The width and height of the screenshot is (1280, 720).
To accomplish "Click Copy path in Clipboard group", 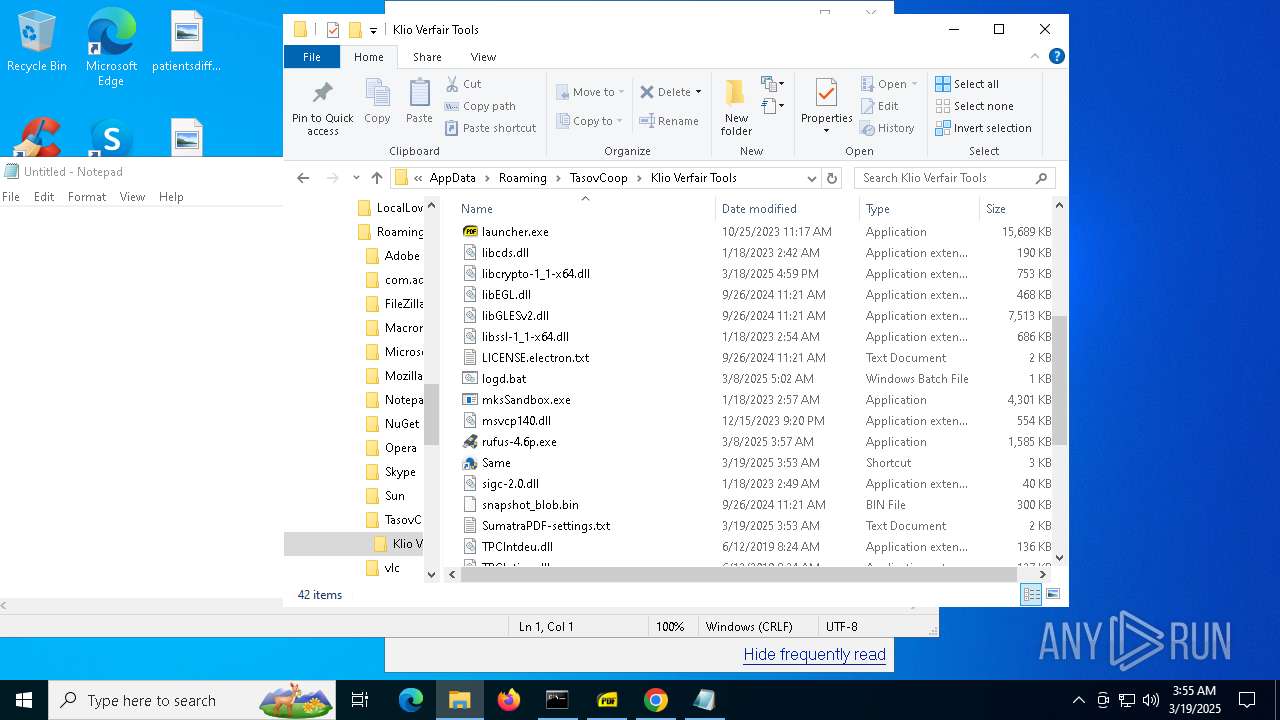I will tap(481, 106).
